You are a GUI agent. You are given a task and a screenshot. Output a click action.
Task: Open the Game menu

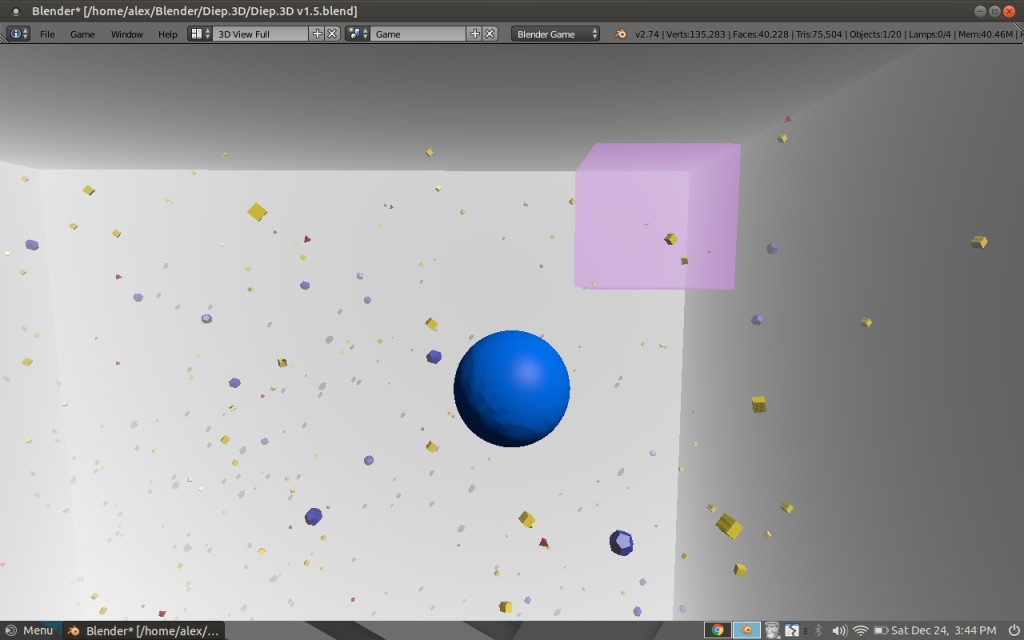pyautogui.click(x=82, y=33)
